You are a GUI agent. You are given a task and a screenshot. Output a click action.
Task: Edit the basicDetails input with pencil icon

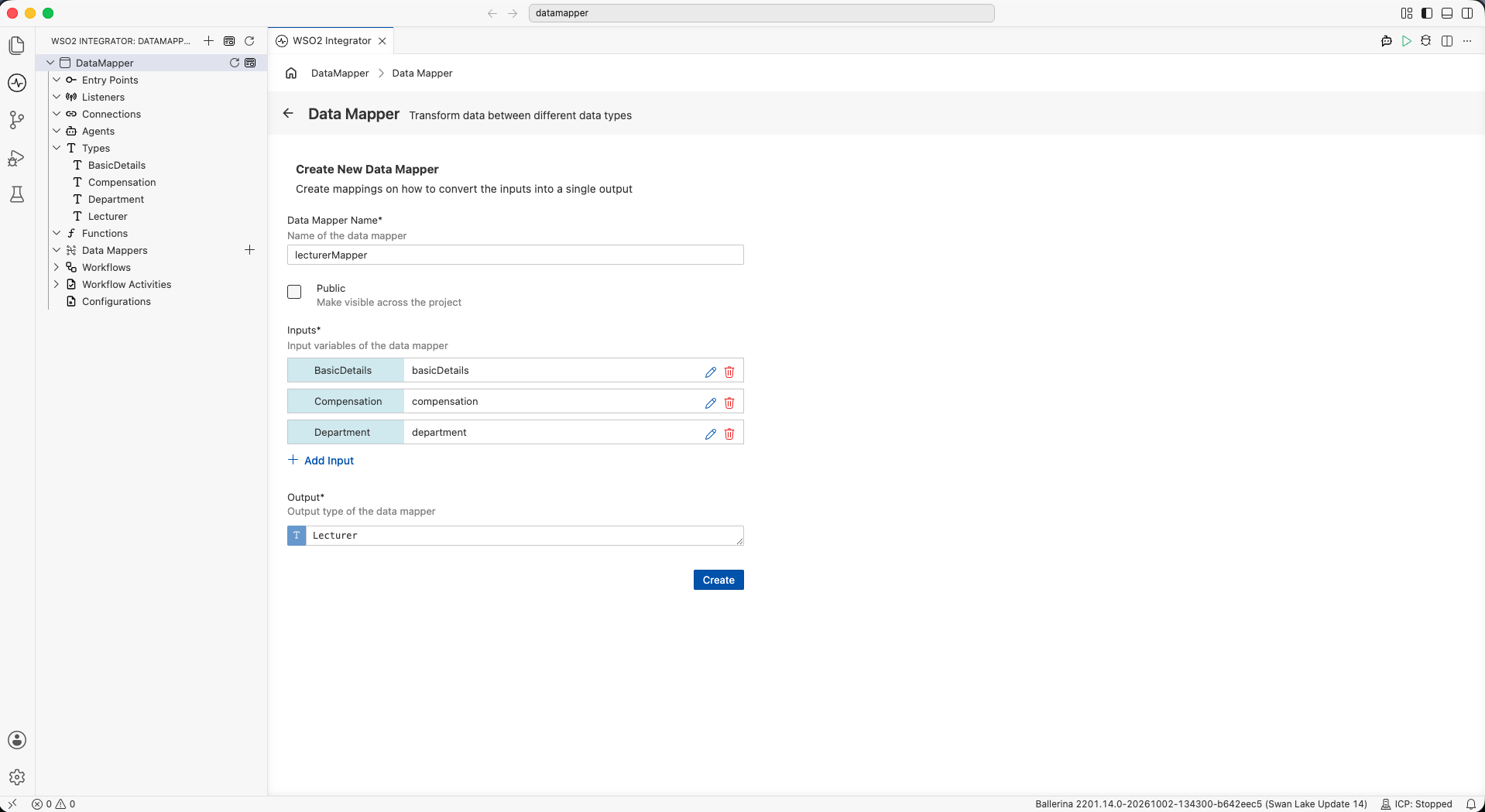tap(710, 372)
